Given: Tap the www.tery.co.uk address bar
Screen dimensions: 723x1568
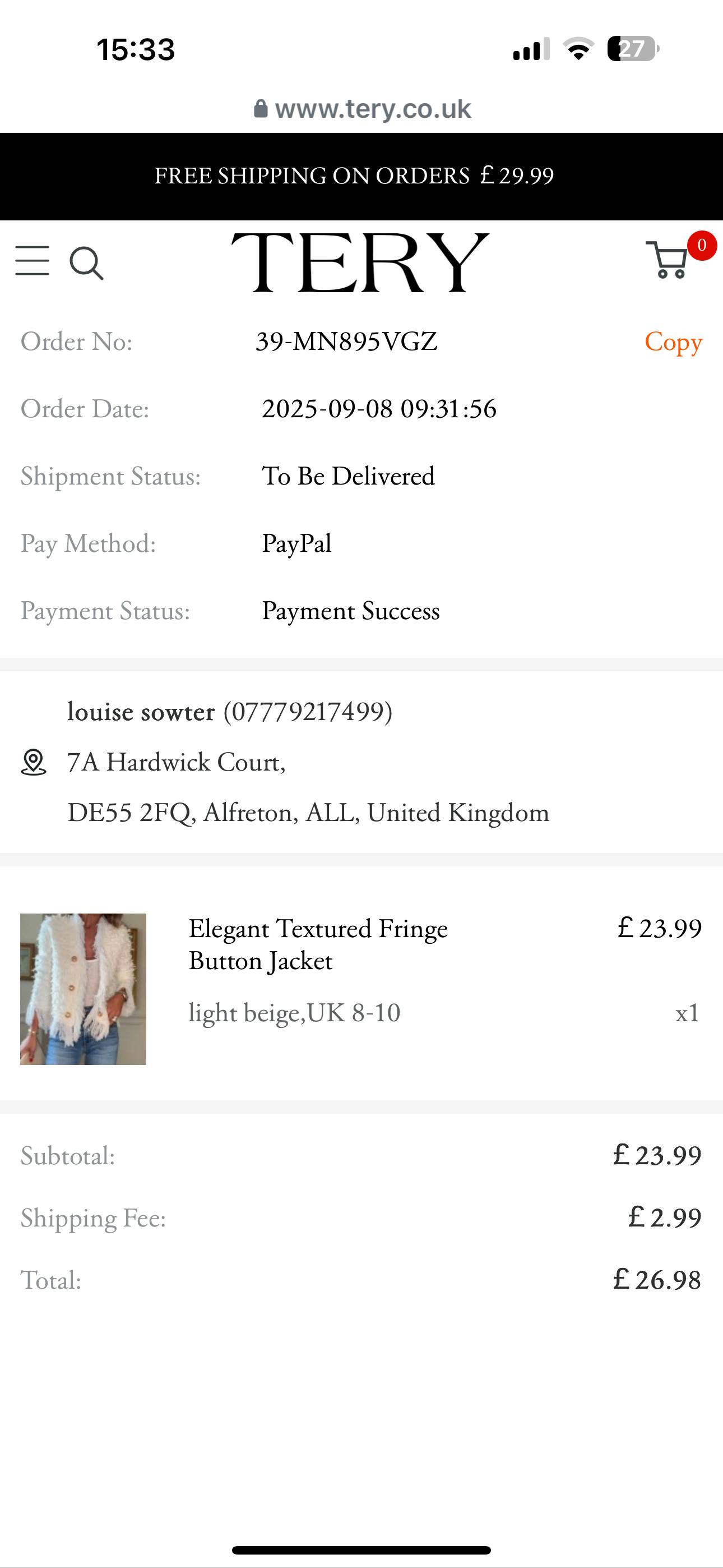Looking at the screenshot, I should tap(373, 109).
